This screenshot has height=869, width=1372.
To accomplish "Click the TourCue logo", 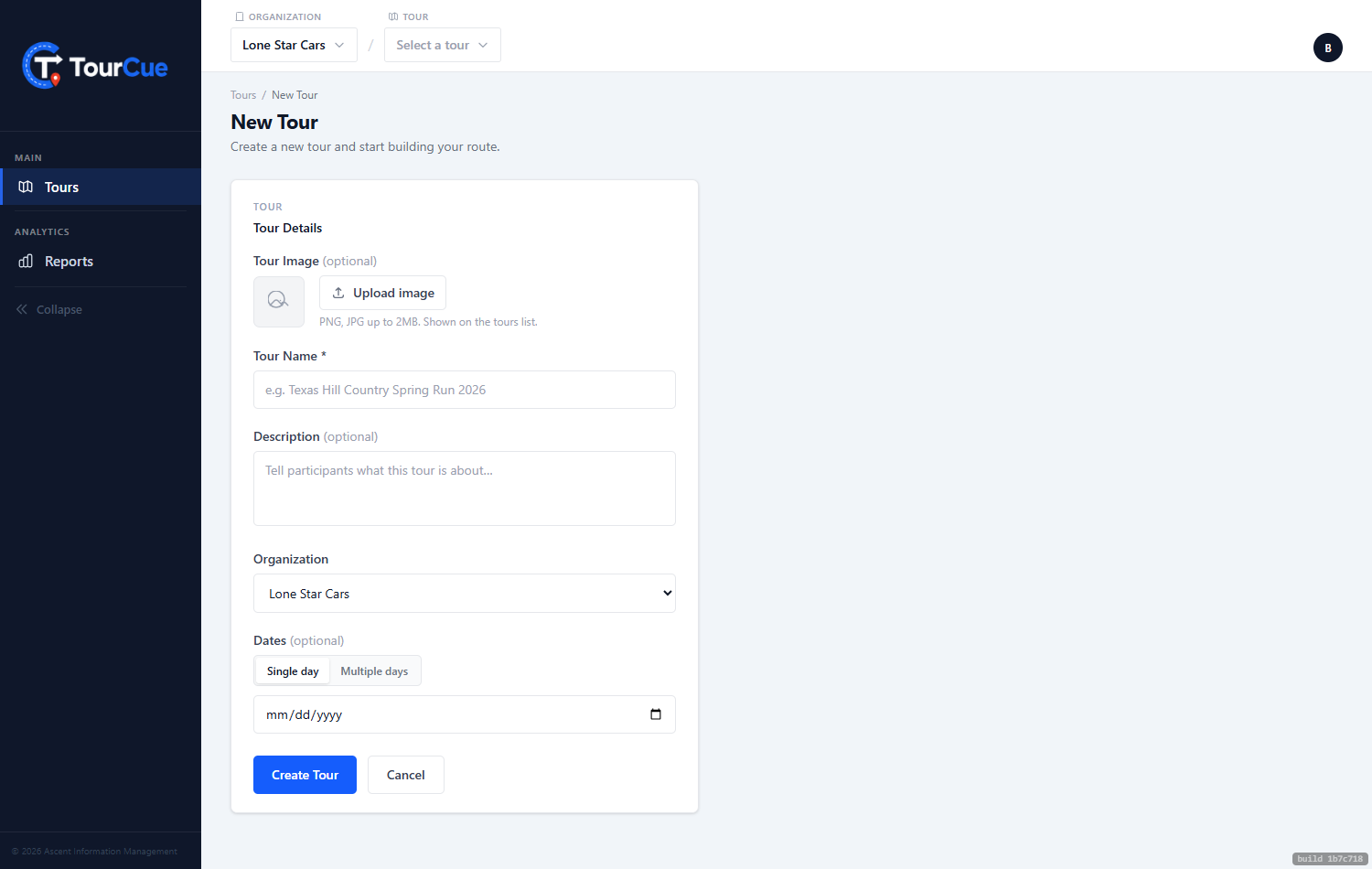I will pyautogui.click(x=95, y=66).
